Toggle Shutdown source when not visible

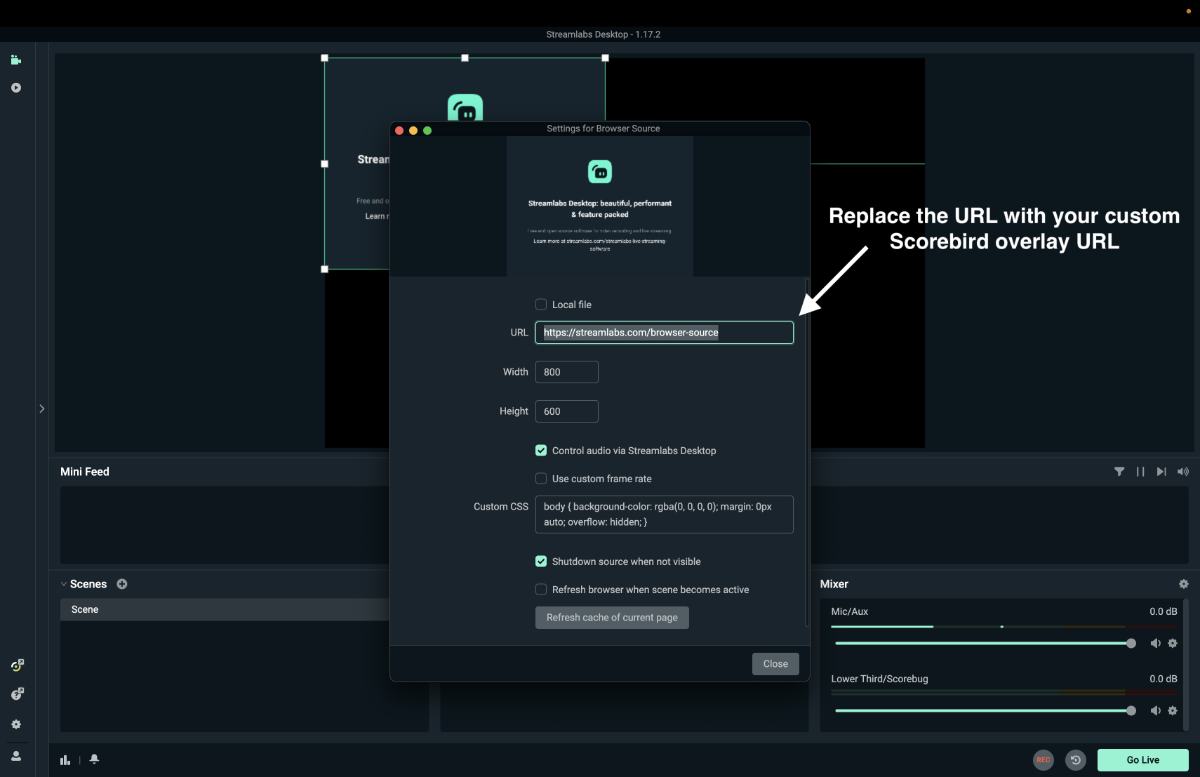[541, 561]
